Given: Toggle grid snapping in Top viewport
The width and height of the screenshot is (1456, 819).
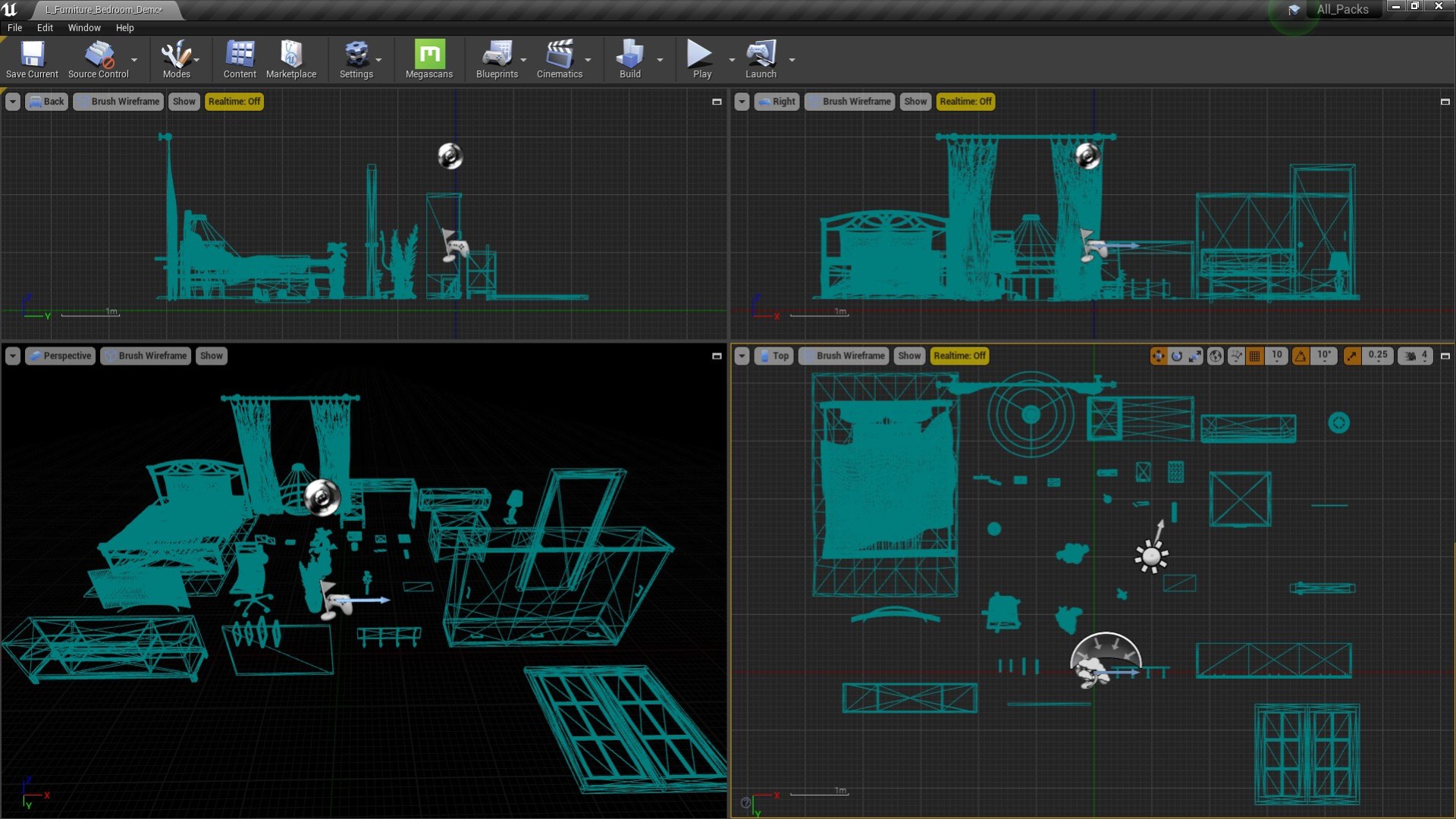Looking at the screenshot, I should [1255, 356].
